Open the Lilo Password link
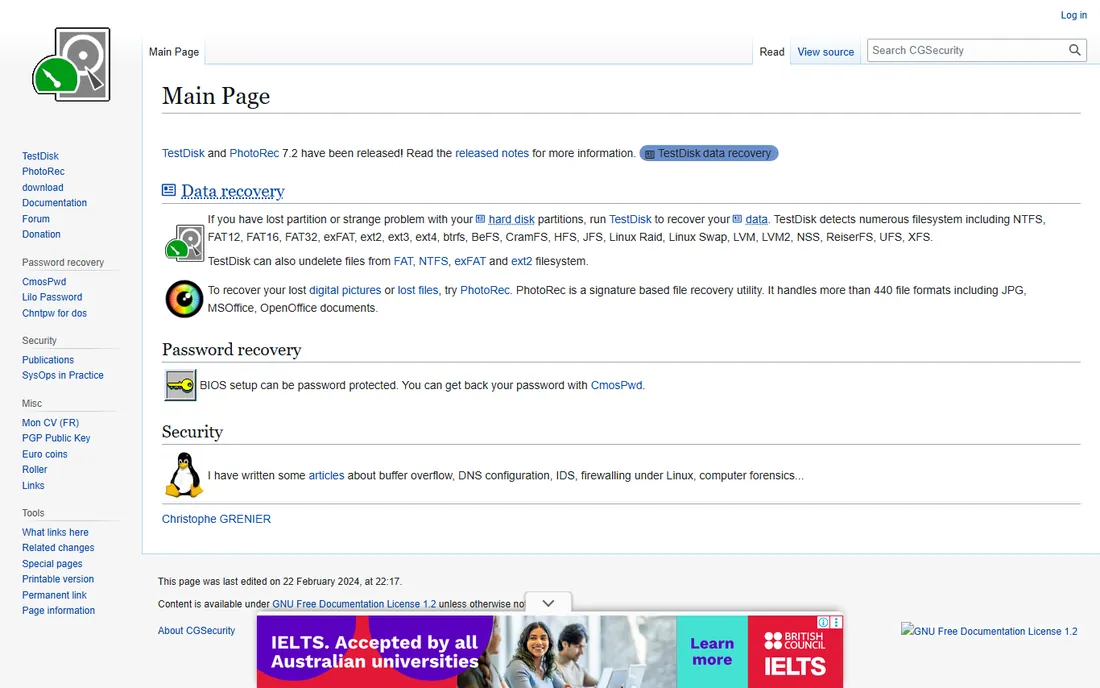 52,297
